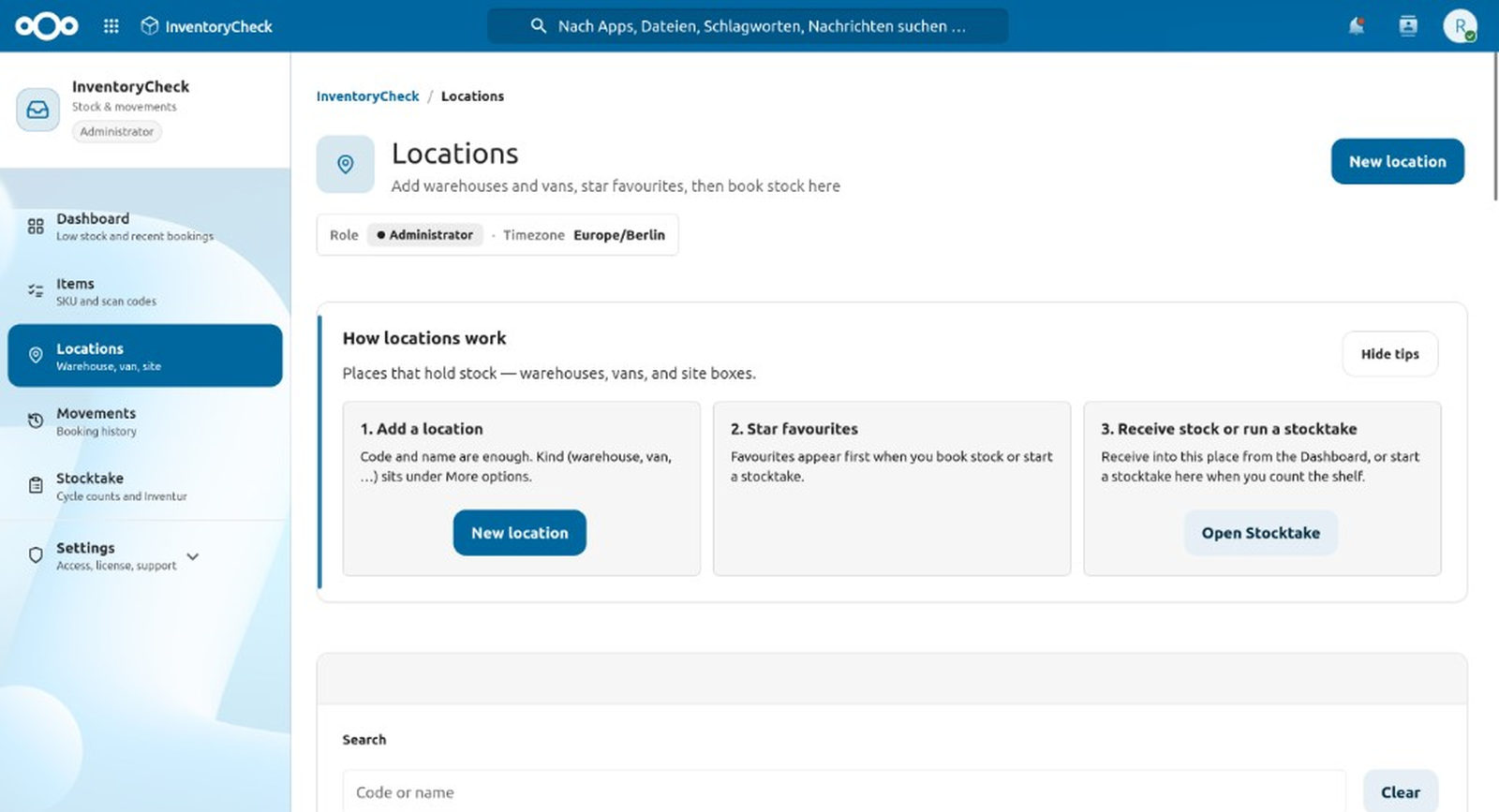Open the user avatar menu
The height and width of the screenshot is (812, 1499).
[x=1460, y=26]
